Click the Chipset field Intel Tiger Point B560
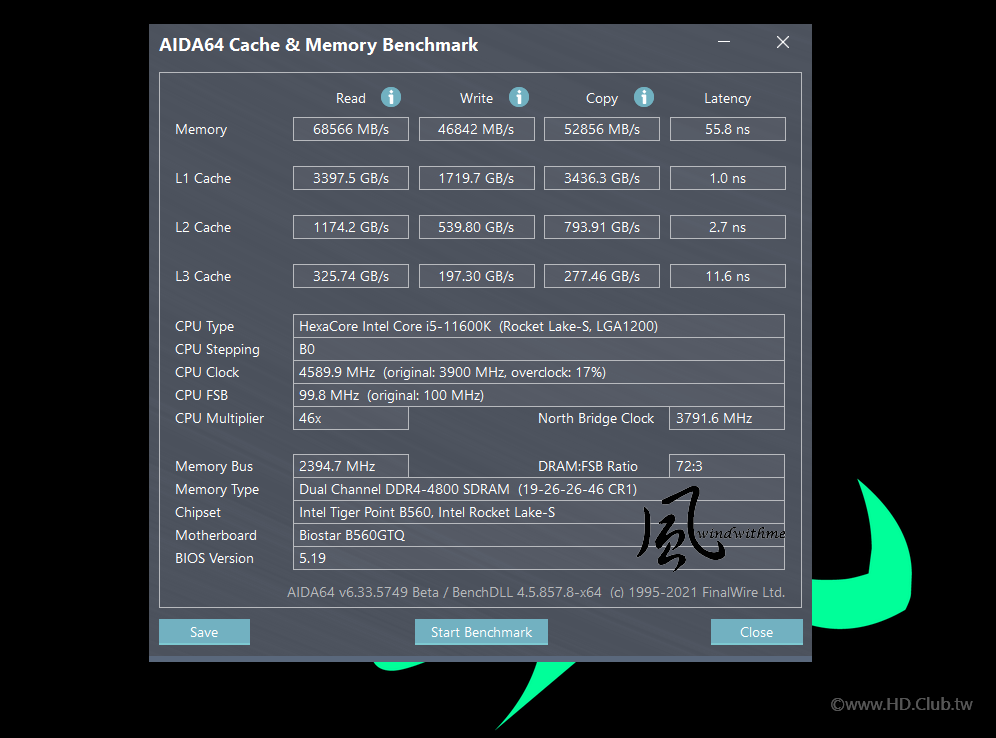The width and height of the screenshot is (996, 738). (x=539, y=512)
